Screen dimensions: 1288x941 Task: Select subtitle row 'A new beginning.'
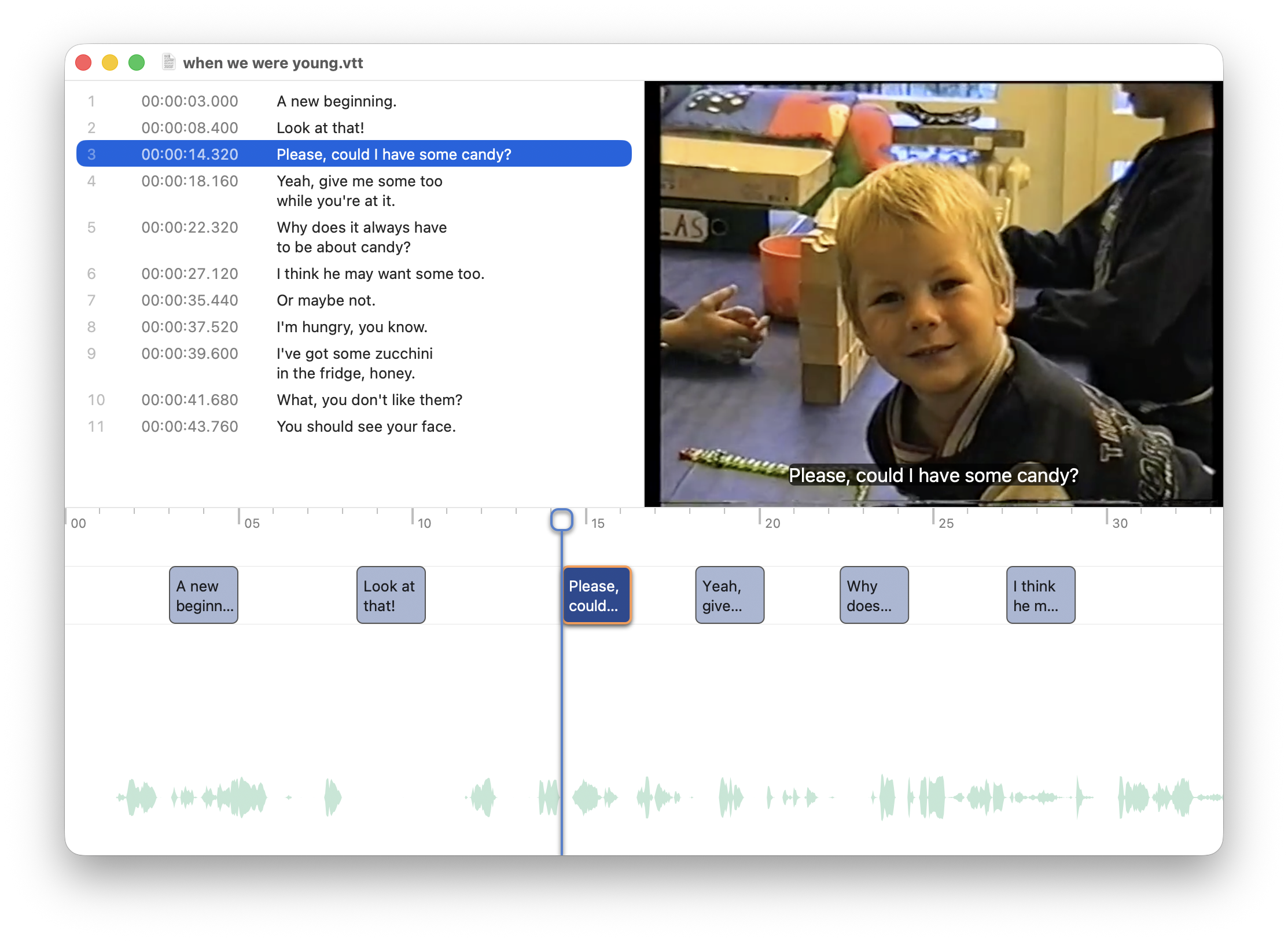pyautogui.click(x=336, y=101)
